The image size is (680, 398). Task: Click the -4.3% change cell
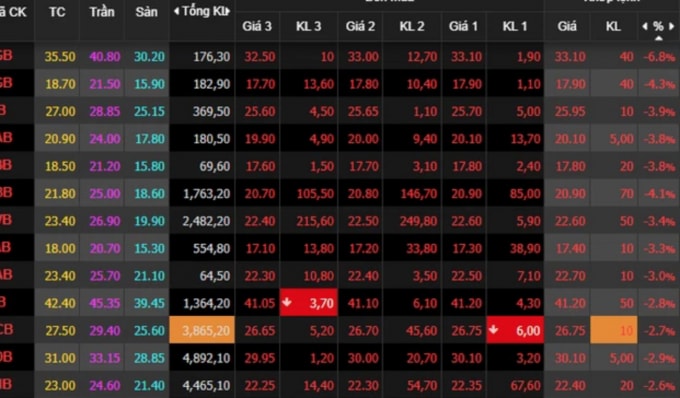coord(659,84)
